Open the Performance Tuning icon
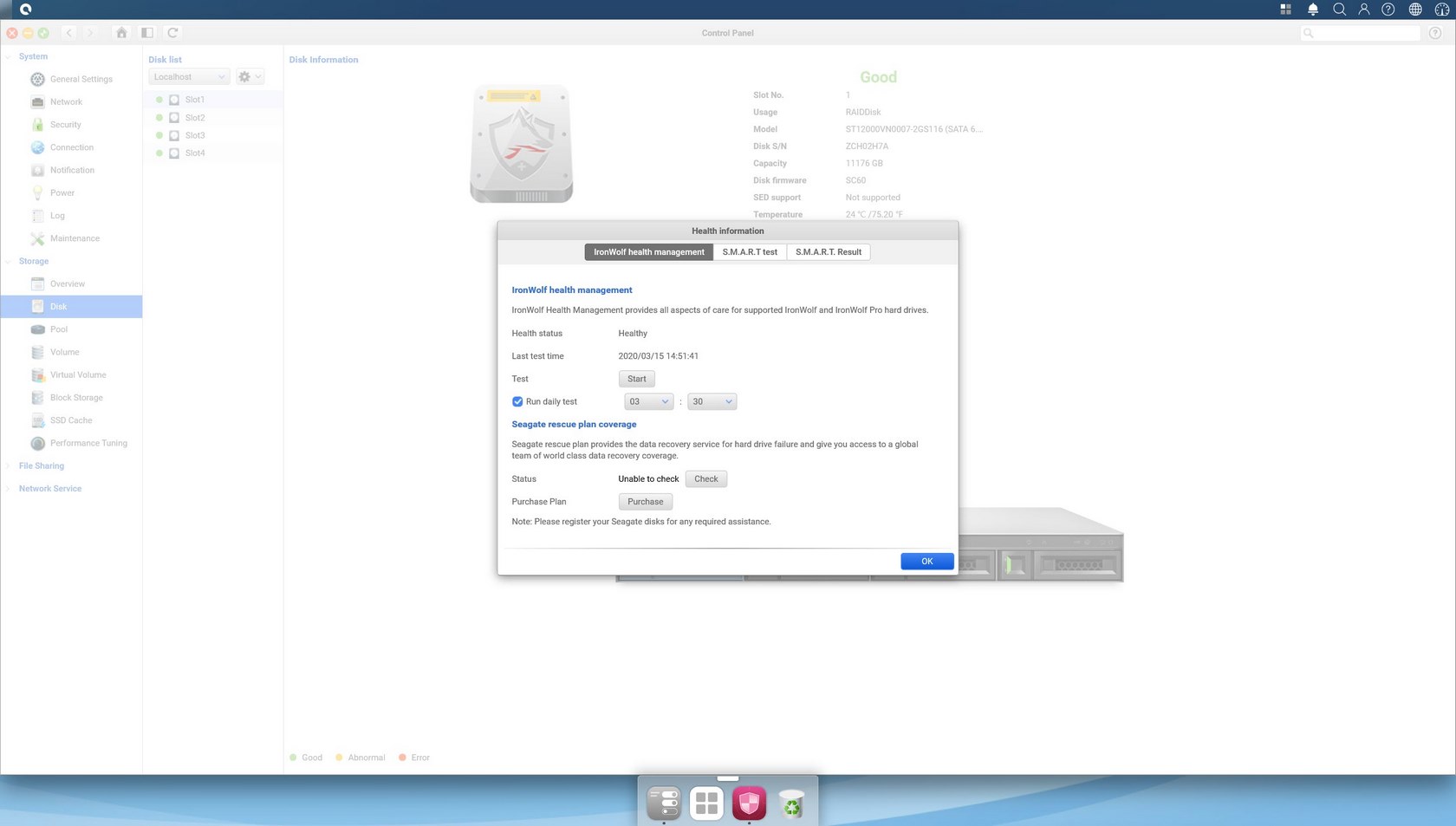The height and width of the screenshot is (826, 1456). click(37, 443)
